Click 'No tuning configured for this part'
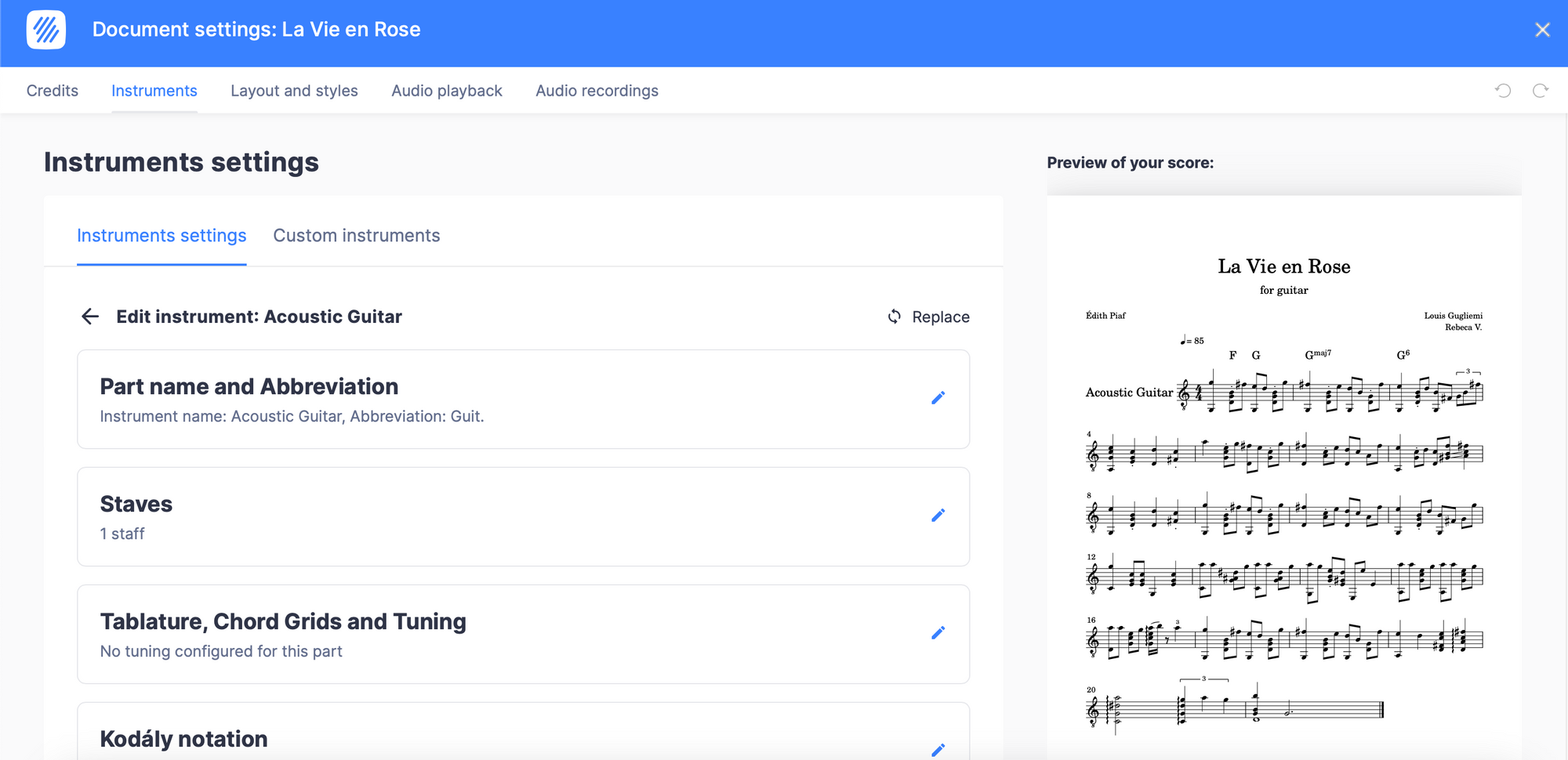The width and height of the screenshot is (1568, 760). 221,652
